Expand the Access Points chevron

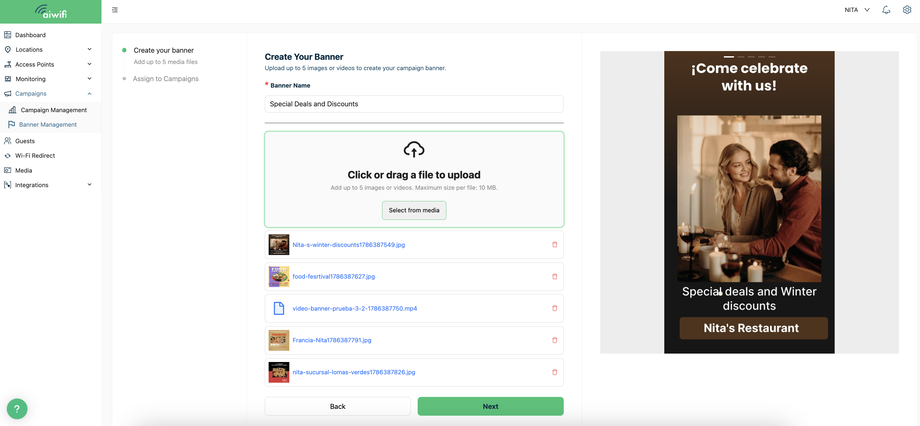point(90,65)
